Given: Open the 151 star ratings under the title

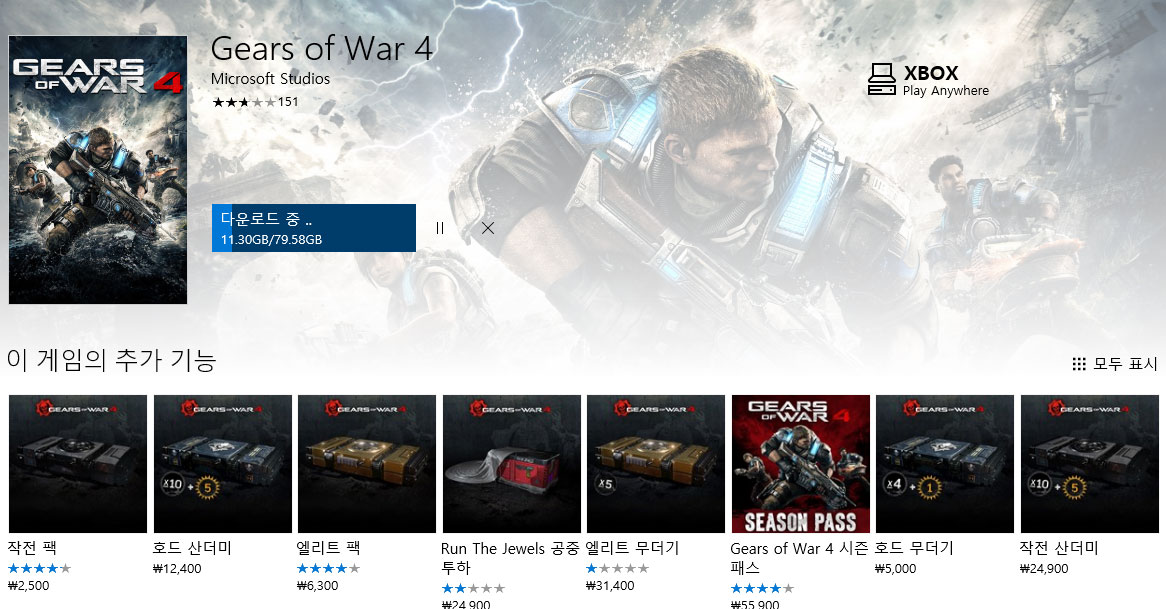Looking at the screenshot, I should click(255, 102).
